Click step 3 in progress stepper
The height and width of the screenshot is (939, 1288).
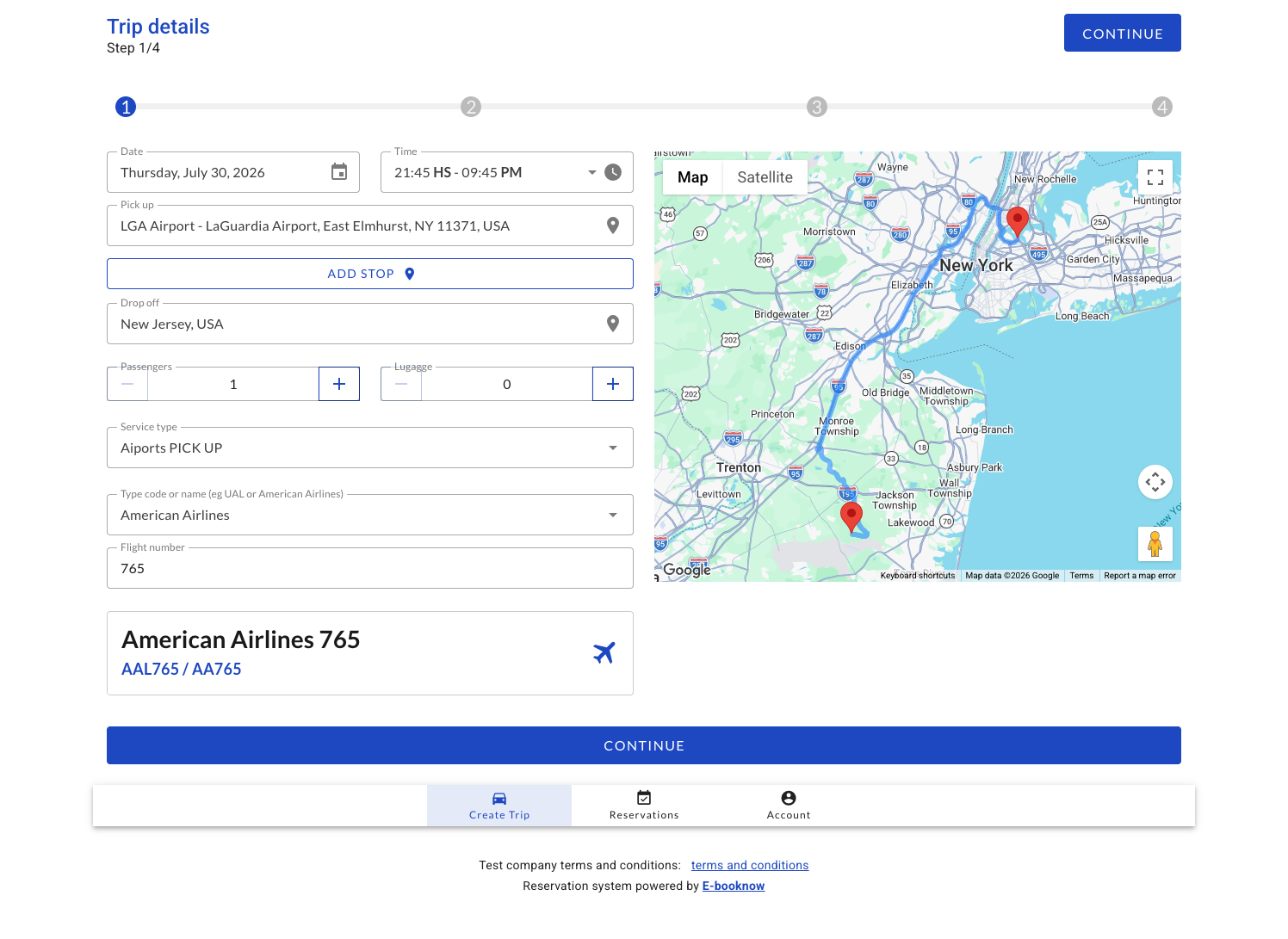tap(816, 107)
